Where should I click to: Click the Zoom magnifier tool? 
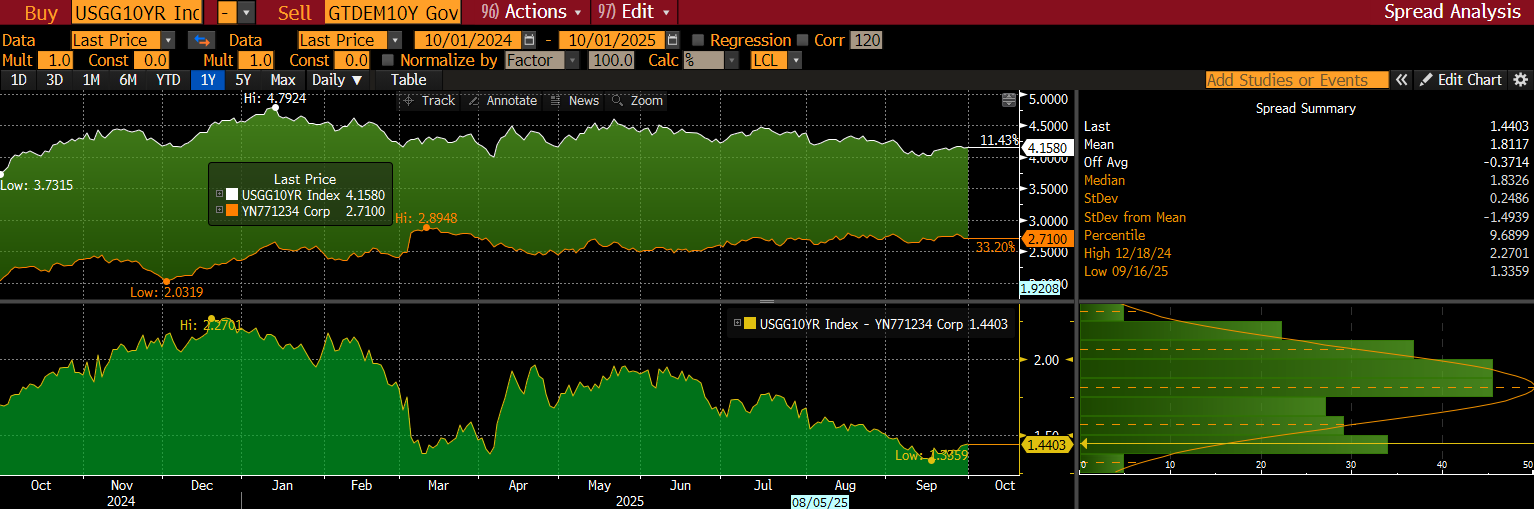[637, 100]
